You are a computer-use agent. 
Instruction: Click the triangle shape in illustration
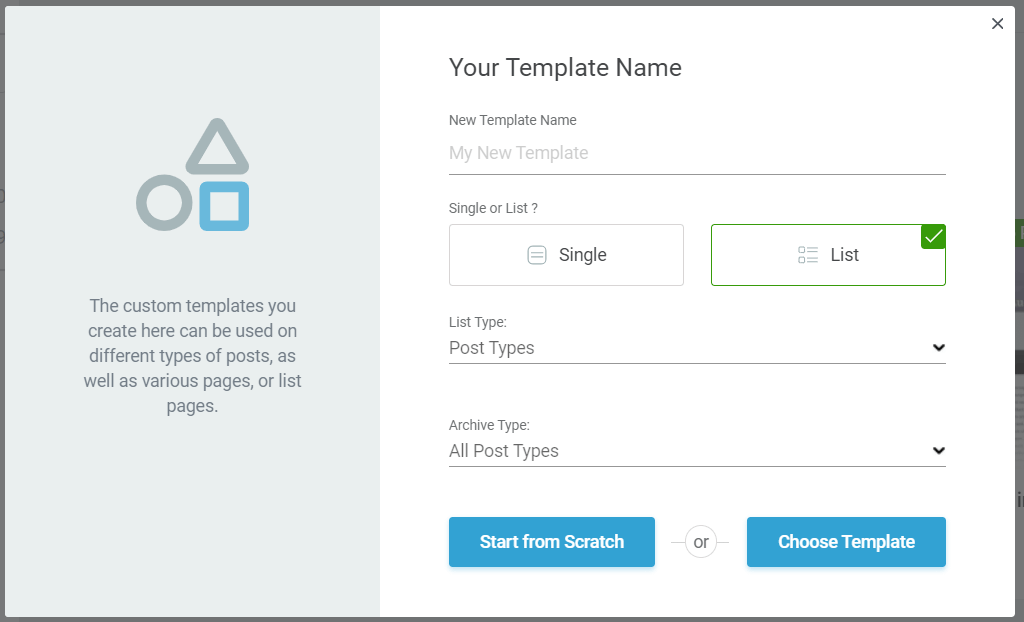click(x=217, y=148)
